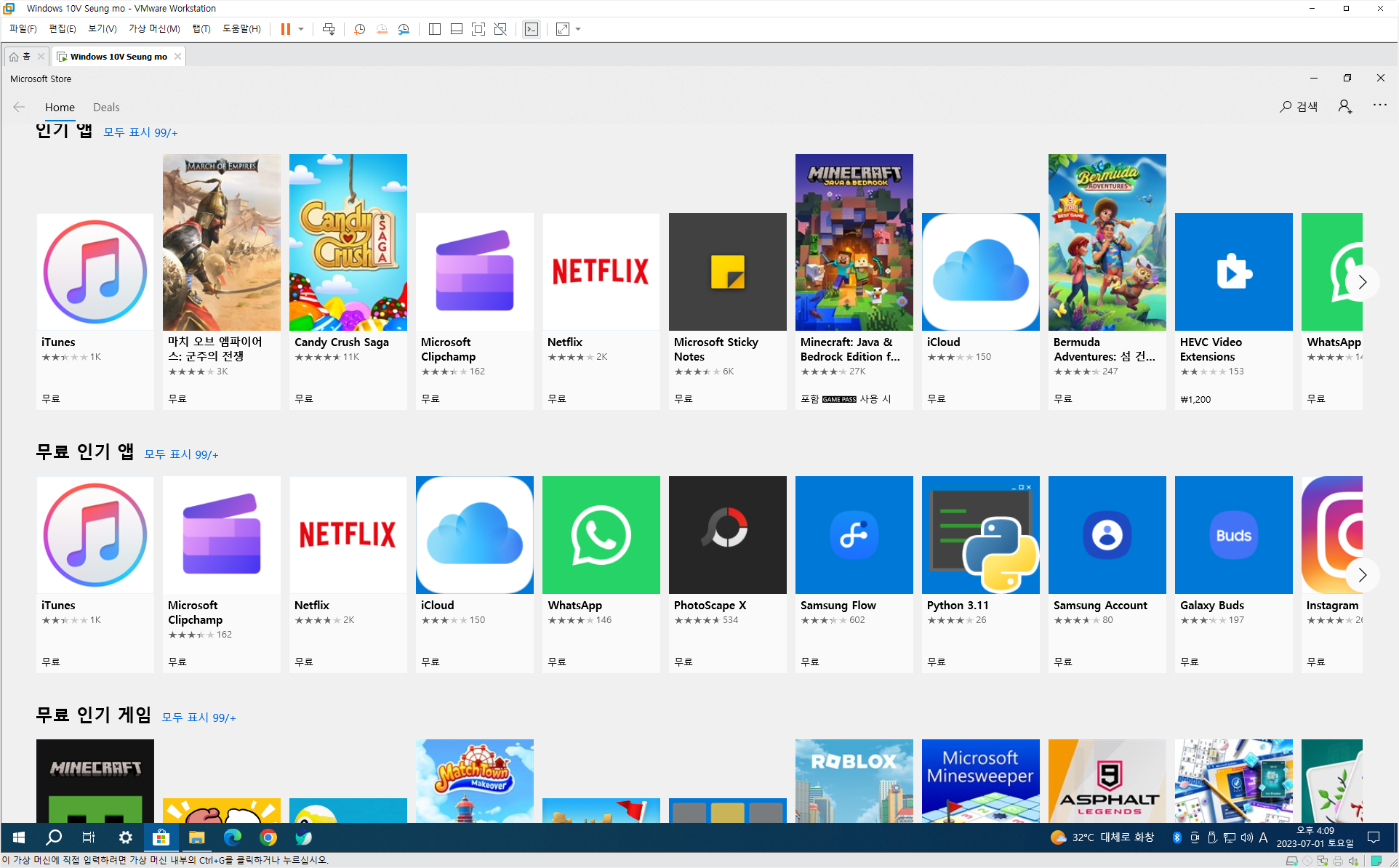Click the VMware snapshot clock icon

pyautogui.click(x=359, y=29)
